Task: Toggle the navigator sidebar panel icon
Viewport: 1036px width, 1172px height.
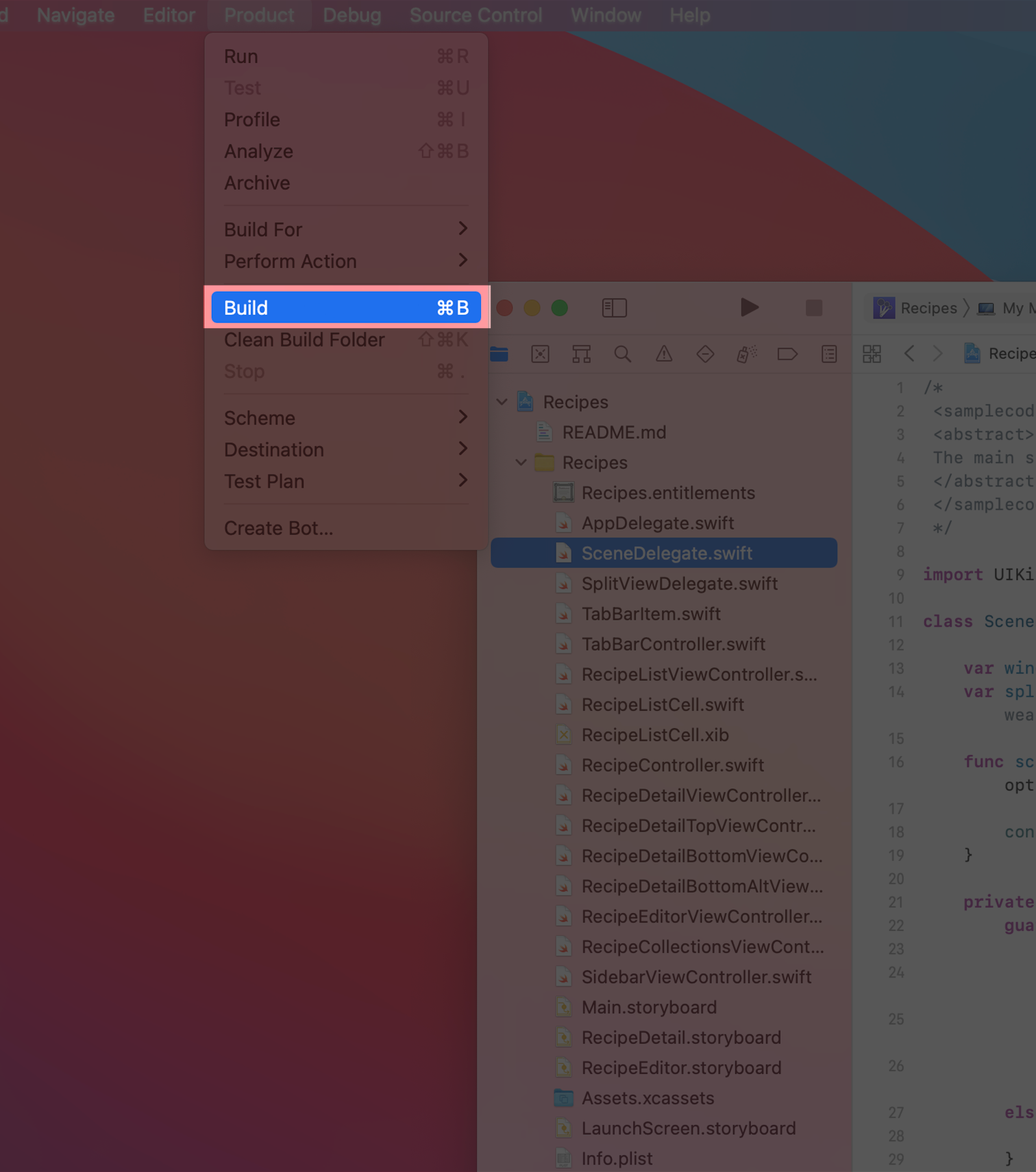Action: pos(614,308)
